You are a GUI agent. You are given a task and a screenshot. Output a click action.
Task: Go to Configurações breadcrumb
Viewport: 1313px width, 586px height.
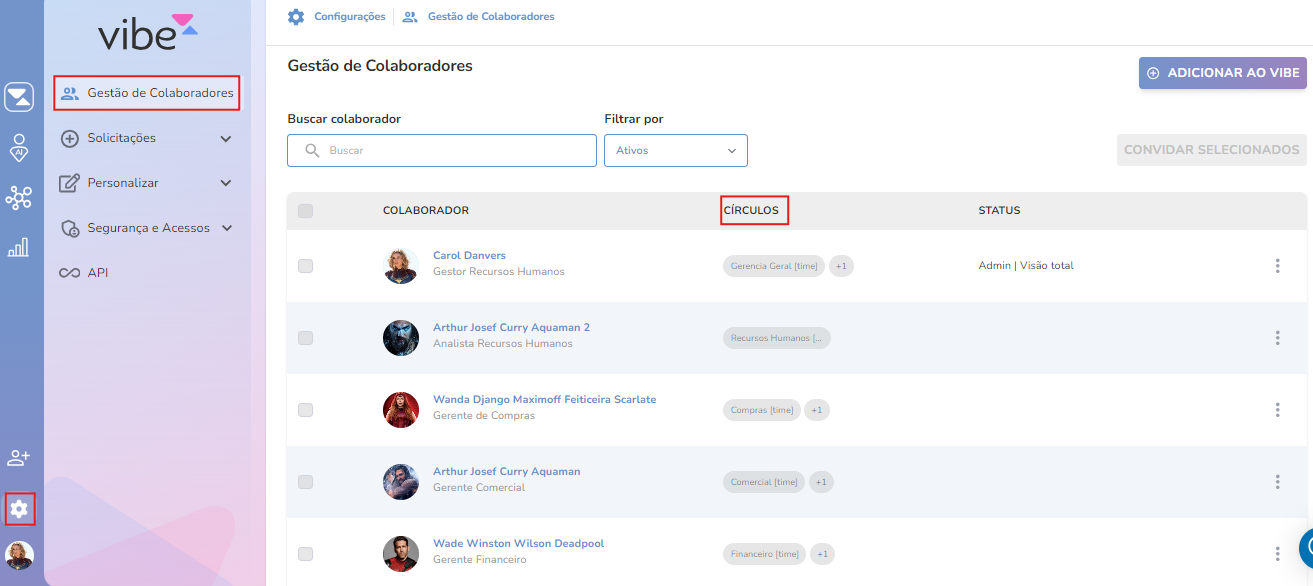point(349,17)
